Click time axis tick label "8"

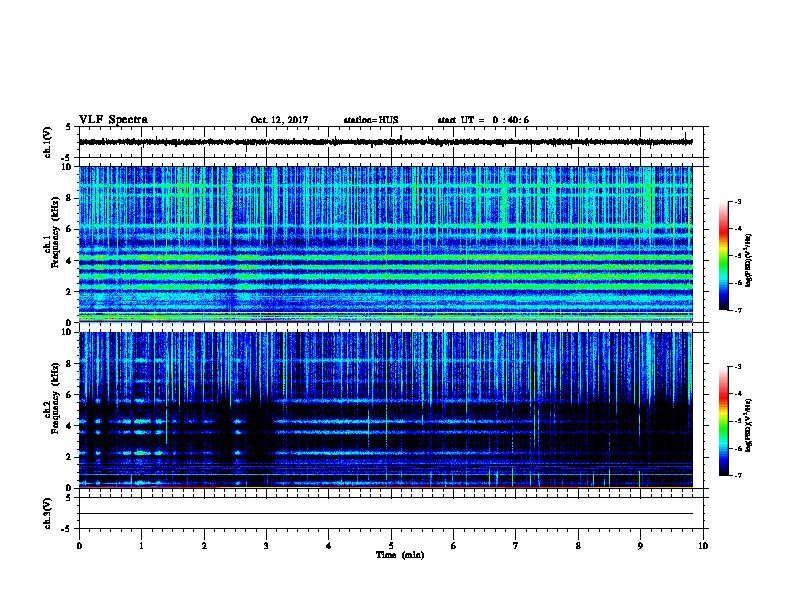[578, 546]
